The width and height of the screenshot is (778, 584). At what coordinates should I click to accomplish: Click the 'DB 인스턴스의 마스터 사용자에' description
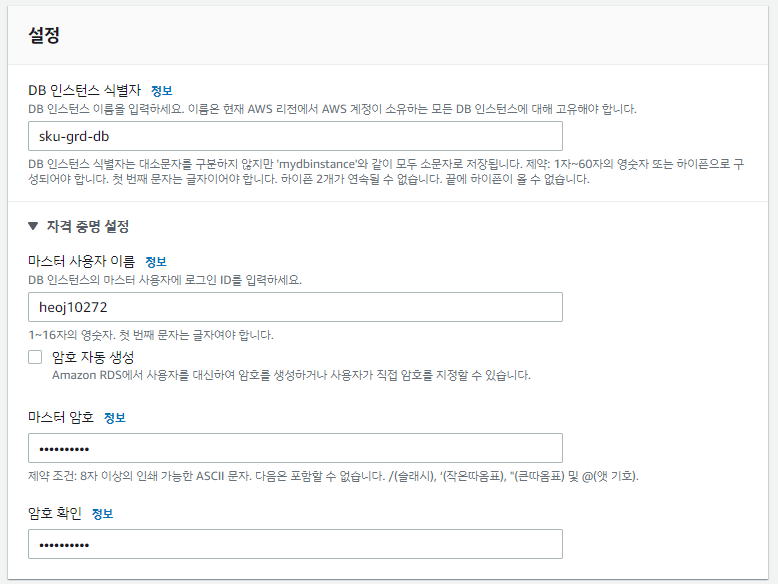pyautogui.click(x=165, y=280)
